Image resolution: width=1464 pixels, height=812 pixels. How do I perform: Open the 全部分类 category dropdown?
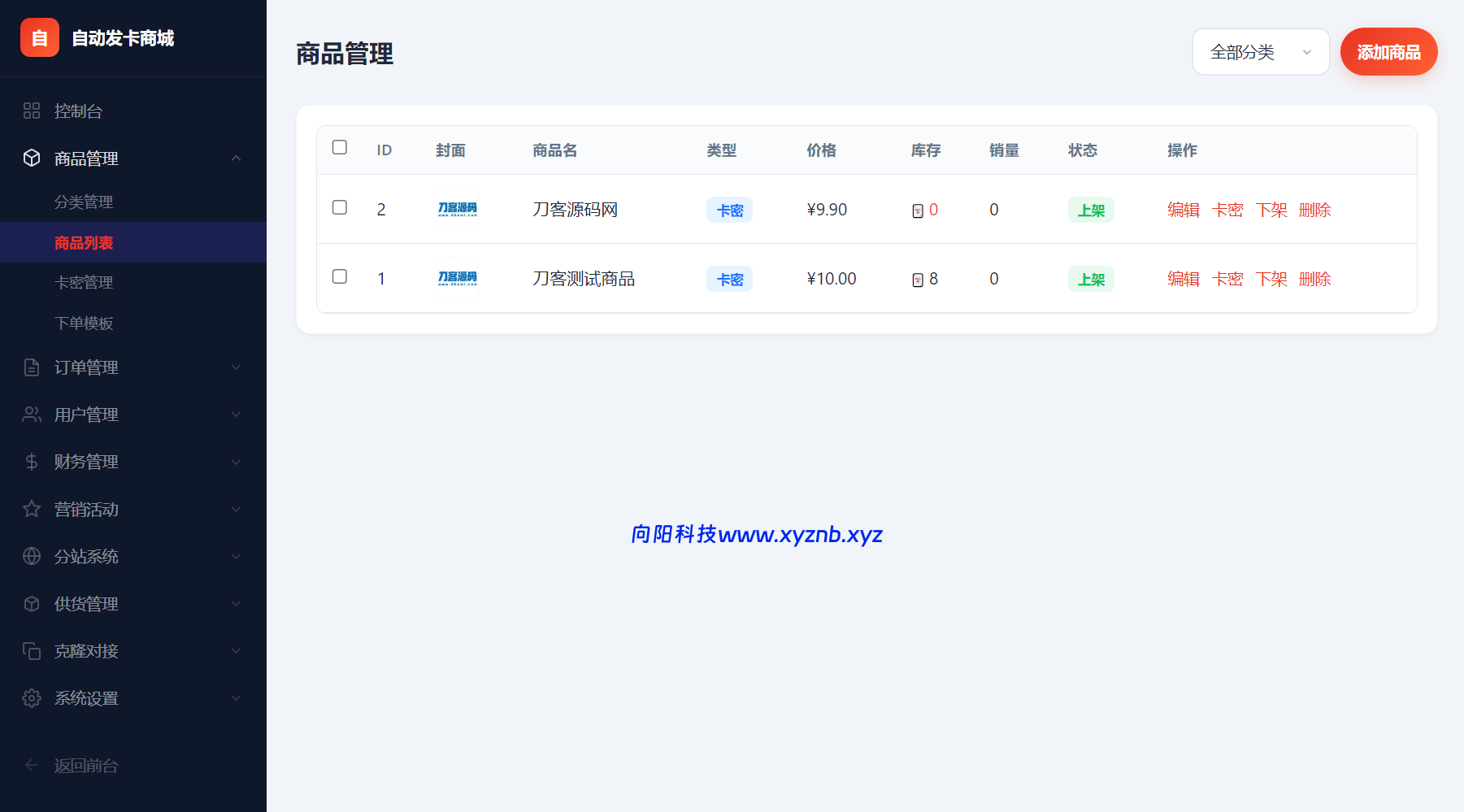(x=1260, y=51)
